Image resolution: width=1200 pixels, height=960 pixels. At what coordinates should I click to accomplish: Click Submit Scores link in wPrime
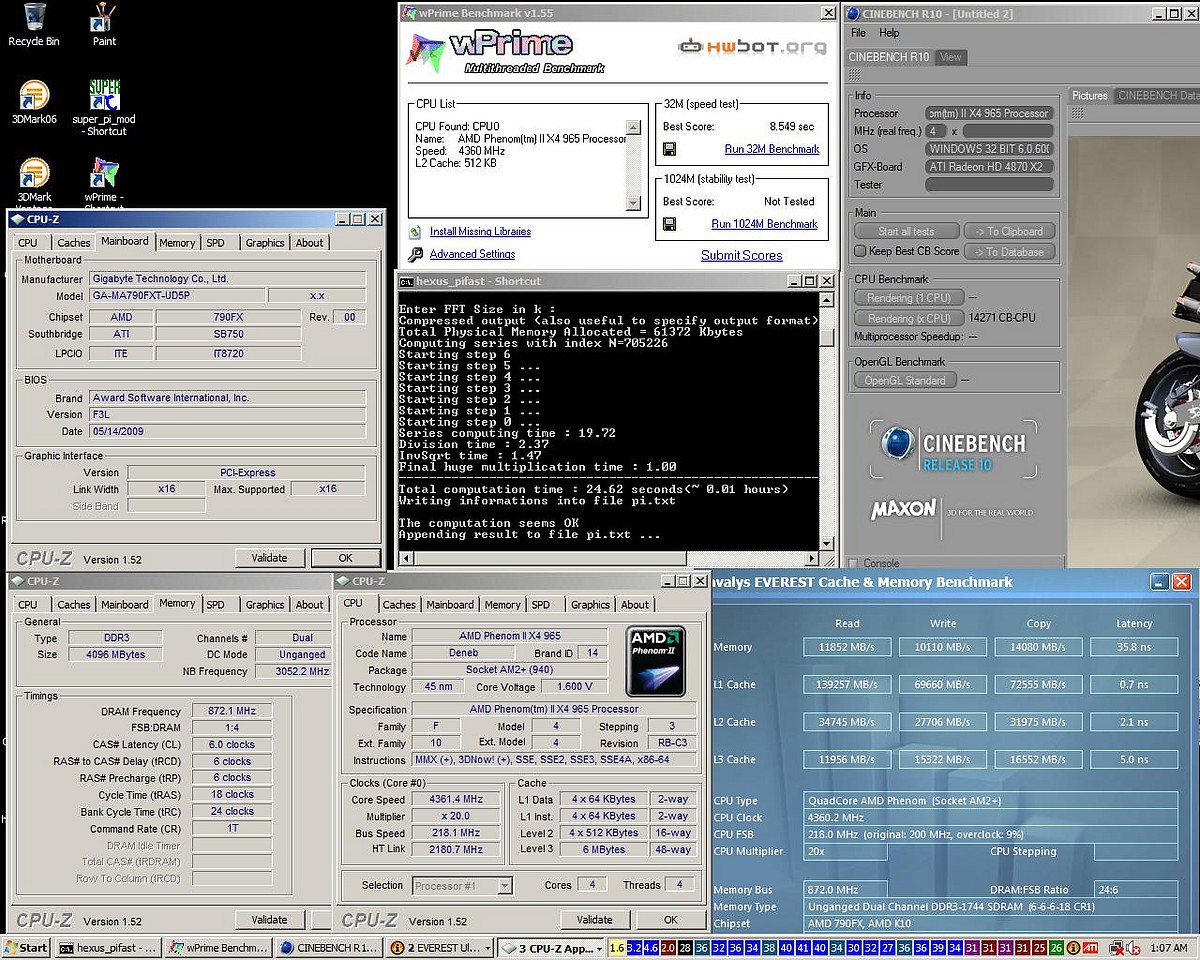pos(742,255)
